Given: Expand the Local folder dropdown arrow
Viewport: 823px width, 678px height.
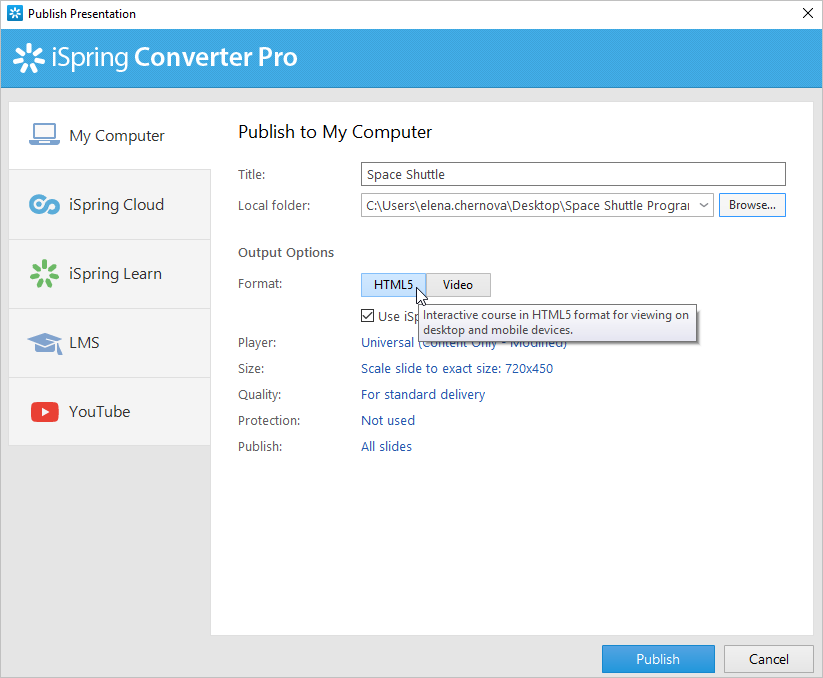Looking at the screenshot, I should [703, 205].
